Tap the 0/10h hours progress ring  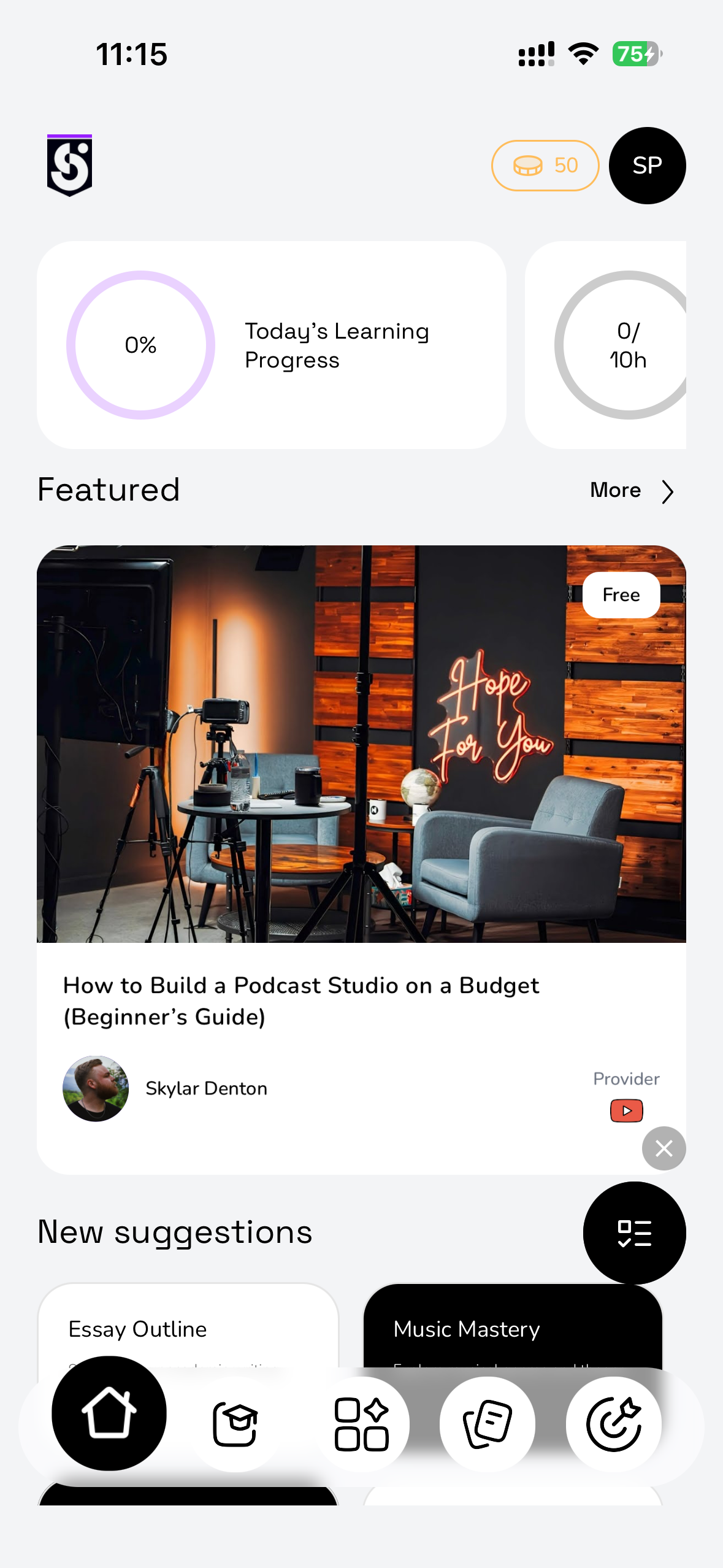click(x=621, y=345)
